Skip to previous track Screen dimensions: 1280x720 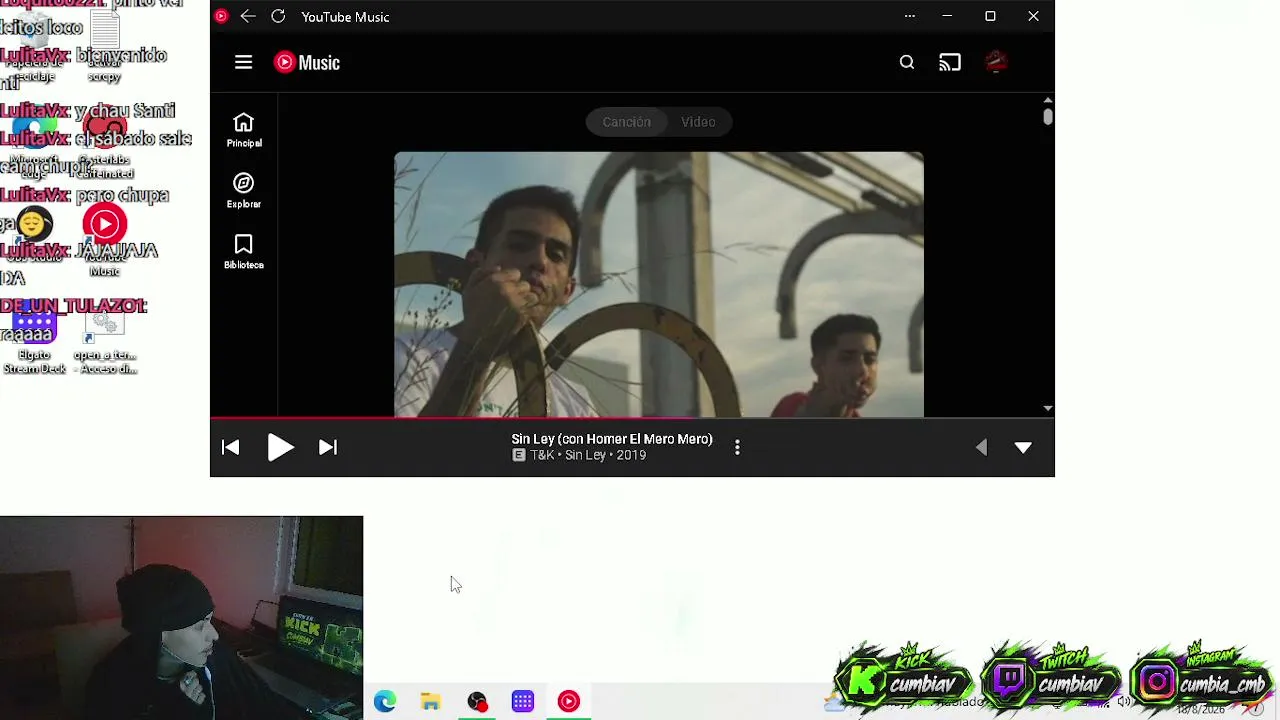click(231, 447)
